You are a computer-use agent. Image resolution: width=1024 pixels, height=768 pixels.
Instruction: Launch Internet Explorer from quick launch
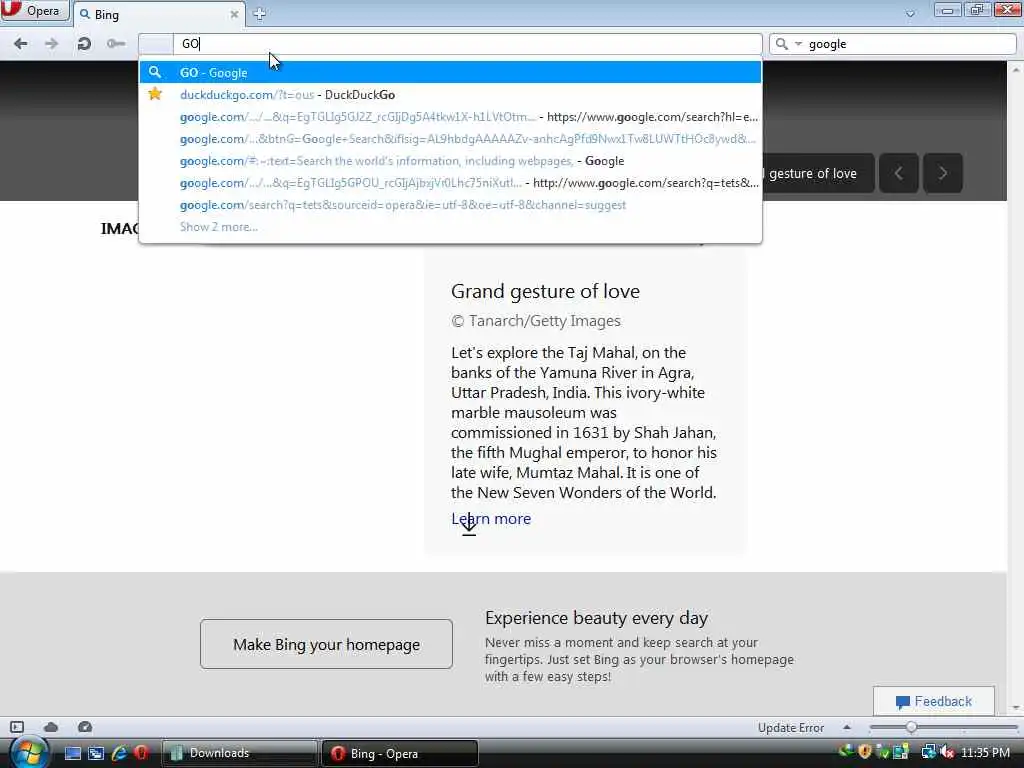coord(119,753)
